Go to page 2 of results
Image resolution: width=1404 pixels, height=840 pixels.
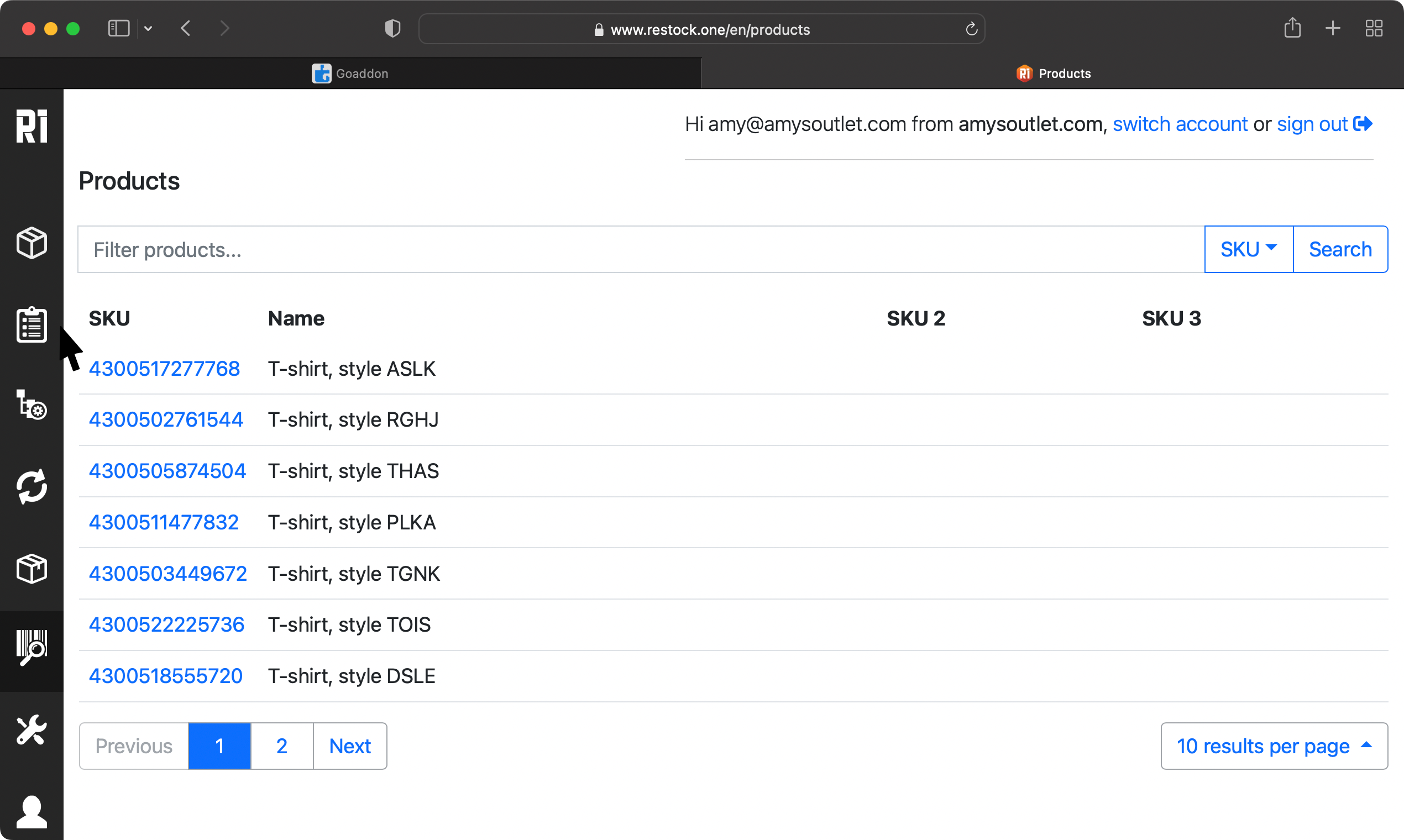pyautogui.click(x=281, y=746)
